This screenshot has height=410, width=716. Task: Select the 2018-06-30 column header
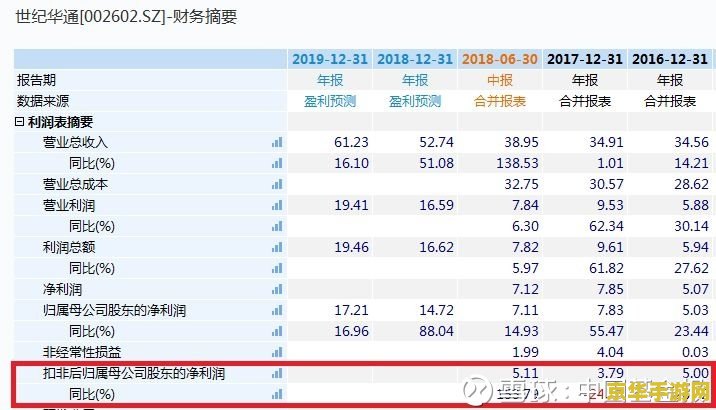[500, 59]
